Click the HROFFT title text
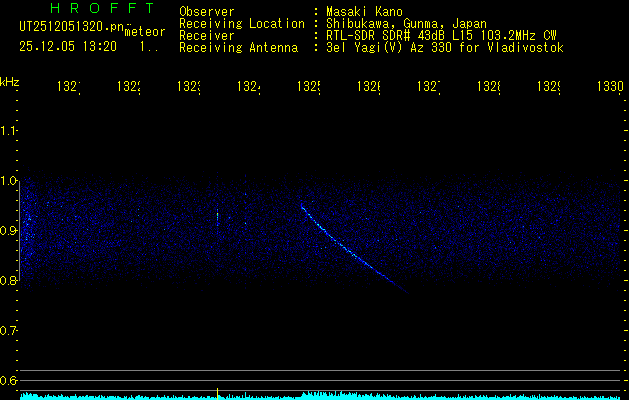Image resolution: width=629 pixels, height=400 pixels. (x=103, y=8)
